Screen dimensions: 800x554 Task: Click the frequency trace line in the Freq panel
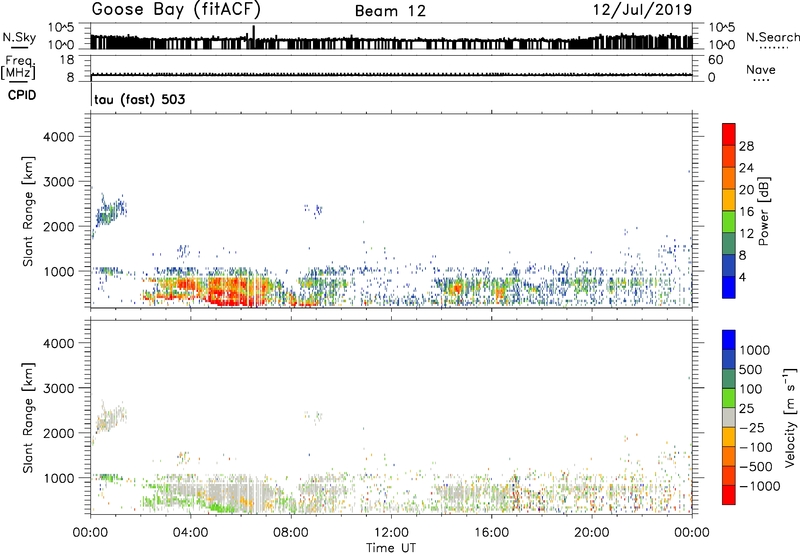[x=391, y=74]
